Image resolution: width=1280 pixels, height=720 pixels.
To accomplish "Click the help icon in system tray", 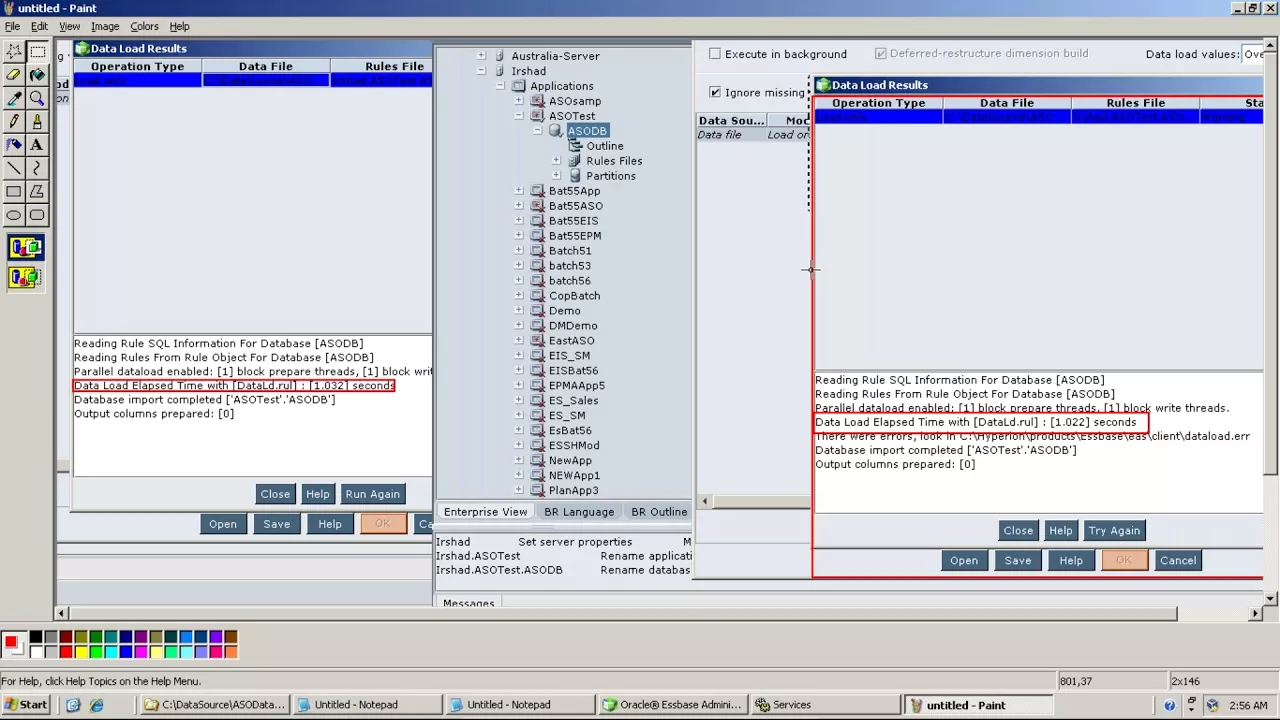I will pyautogui.click(x=1169, y=705).
